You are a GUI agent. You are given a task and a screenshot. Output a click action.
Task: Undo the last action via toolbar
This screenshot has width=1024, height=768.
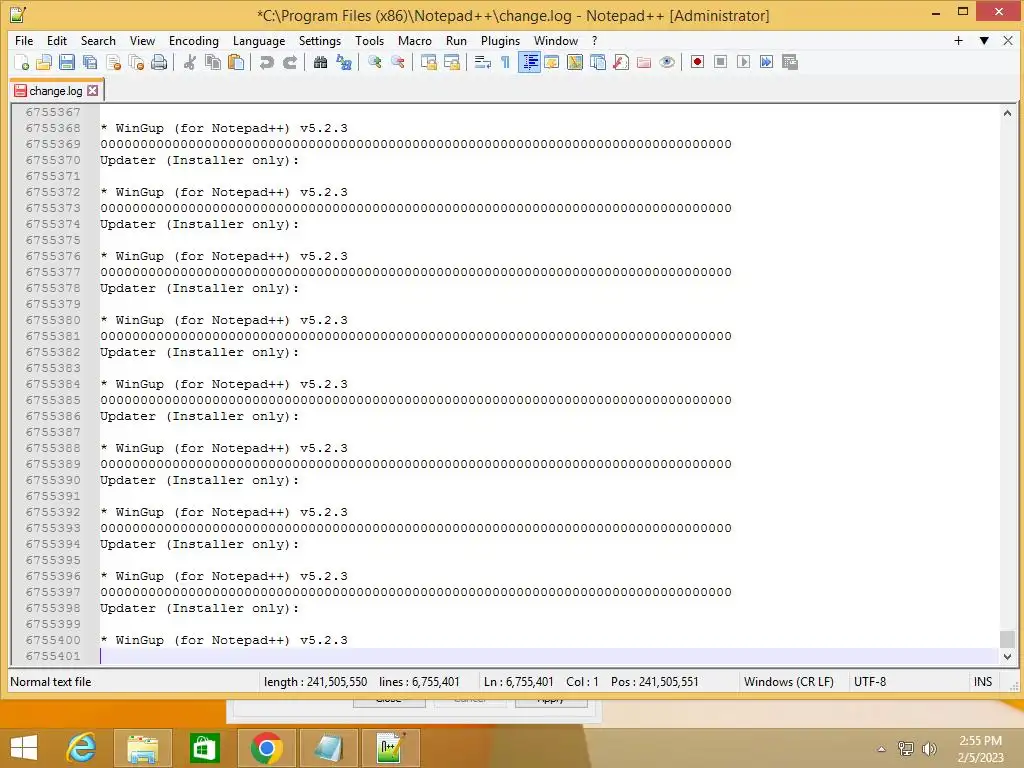coord(266,62)
